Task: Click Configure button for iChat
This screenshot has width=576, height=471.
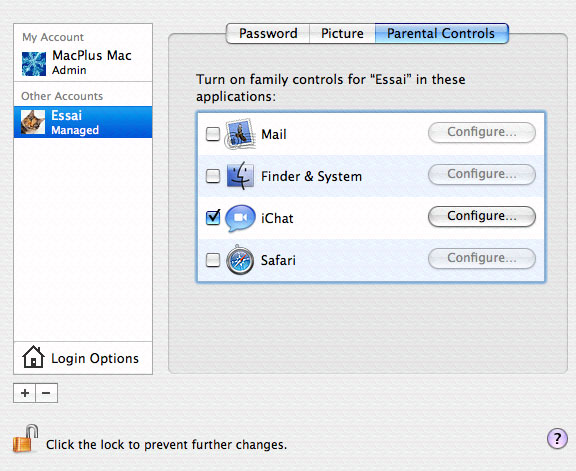Action: (x=482, y=216)
